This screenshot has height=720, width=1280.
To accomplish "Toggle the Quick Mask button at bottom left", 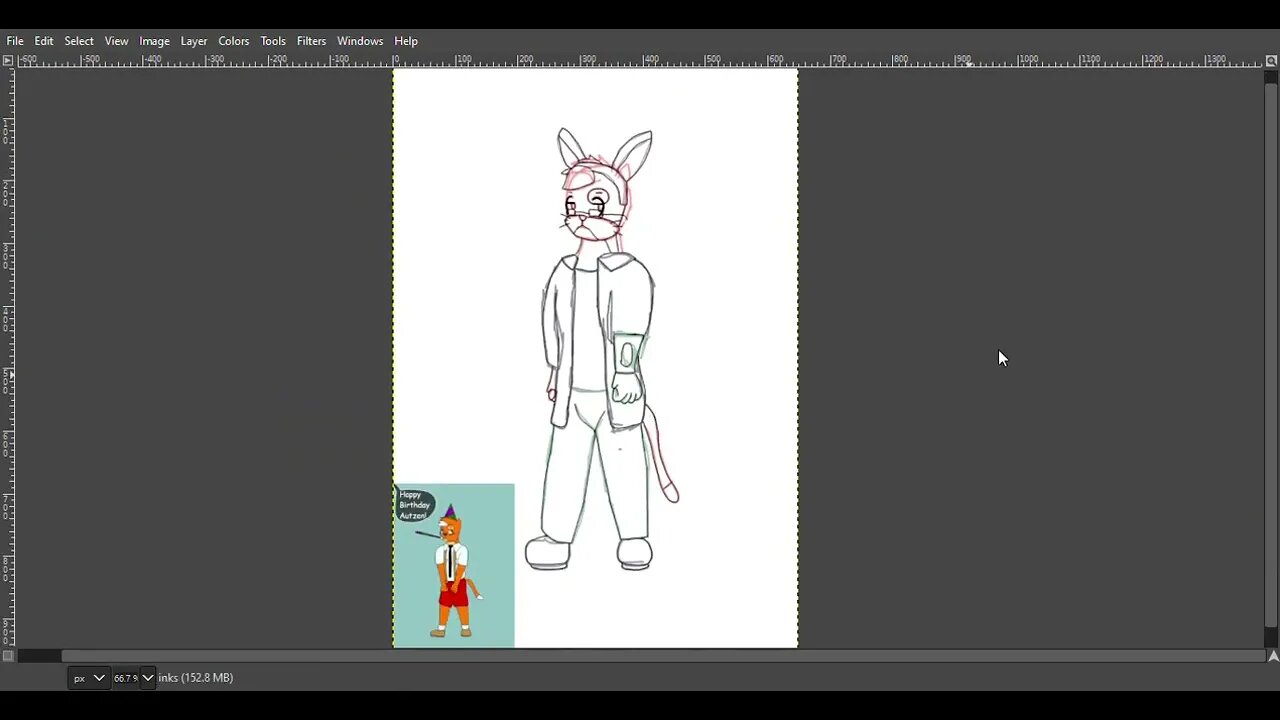I will coord(8,656).
